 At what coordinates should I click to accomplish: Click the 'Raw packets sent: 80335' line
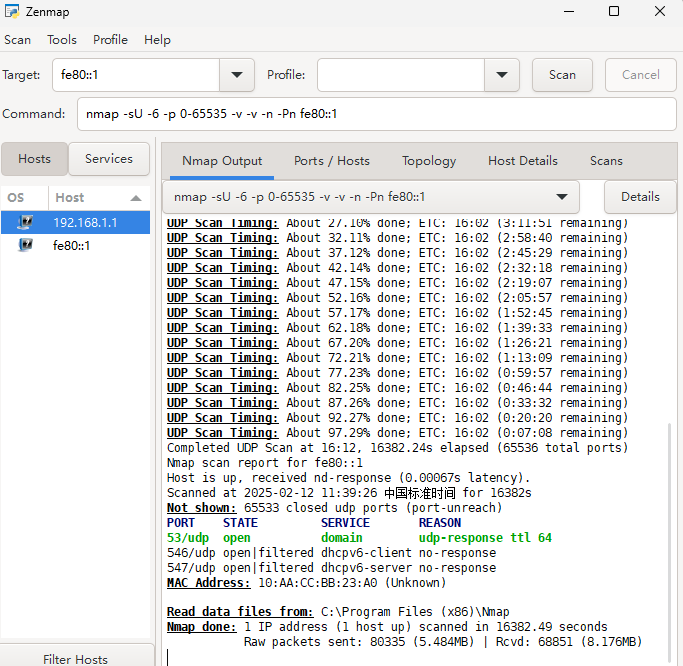443,642
